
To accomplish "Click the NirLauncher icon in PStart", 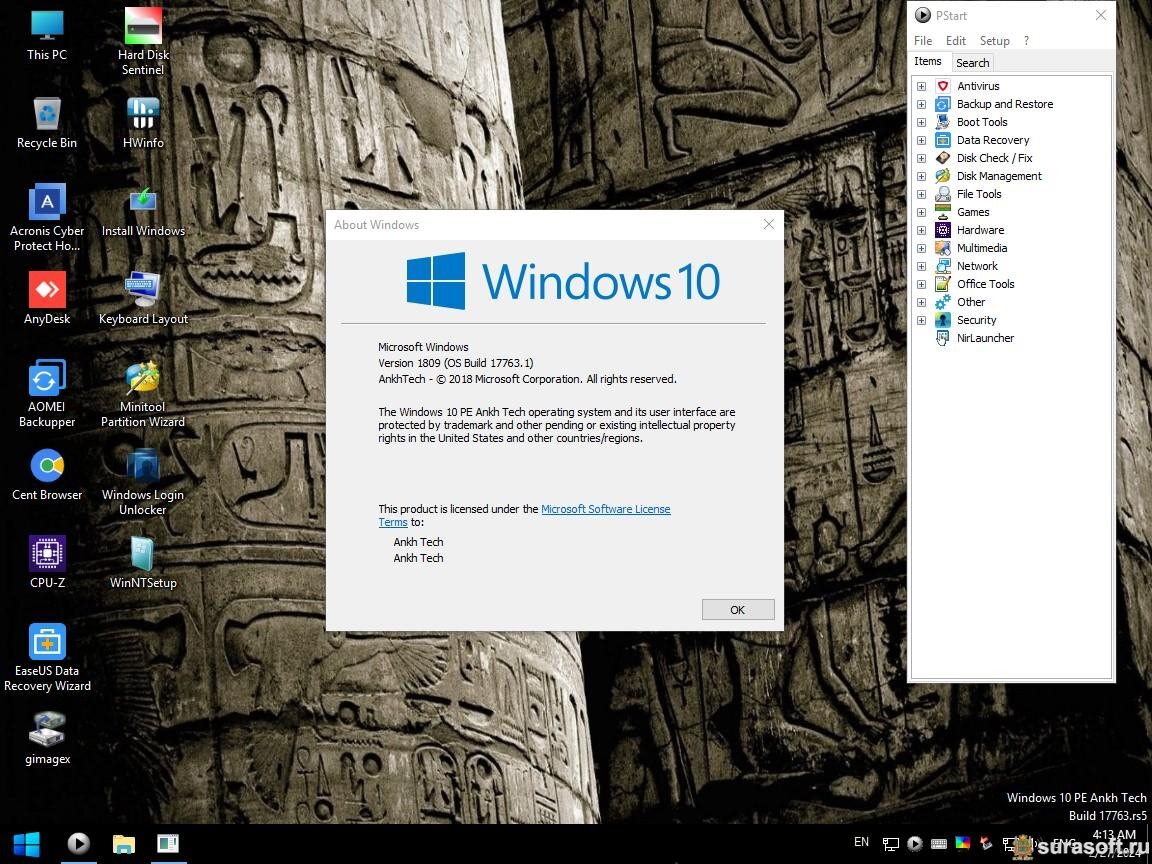I will pyautogui.click(x=943, y=338).
